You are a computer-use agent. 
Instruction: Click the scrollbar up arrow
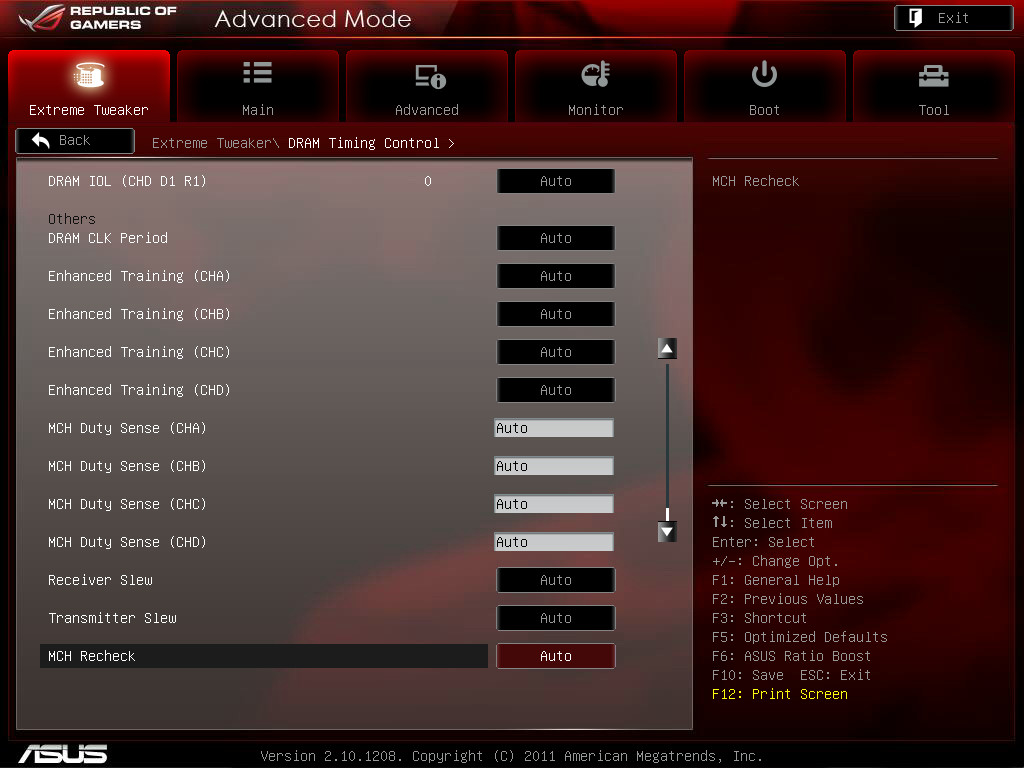pos(667,349)
